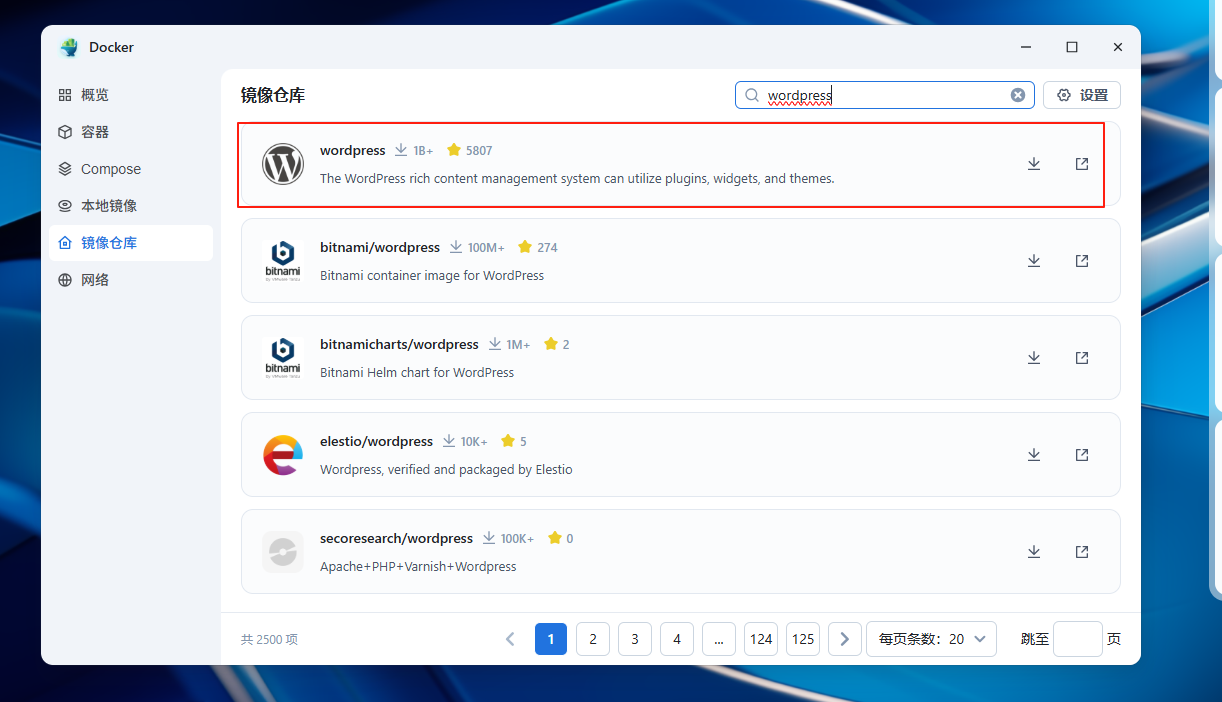
Task: Open the 每页条数 page size dropdown
Action: [931, 639]
